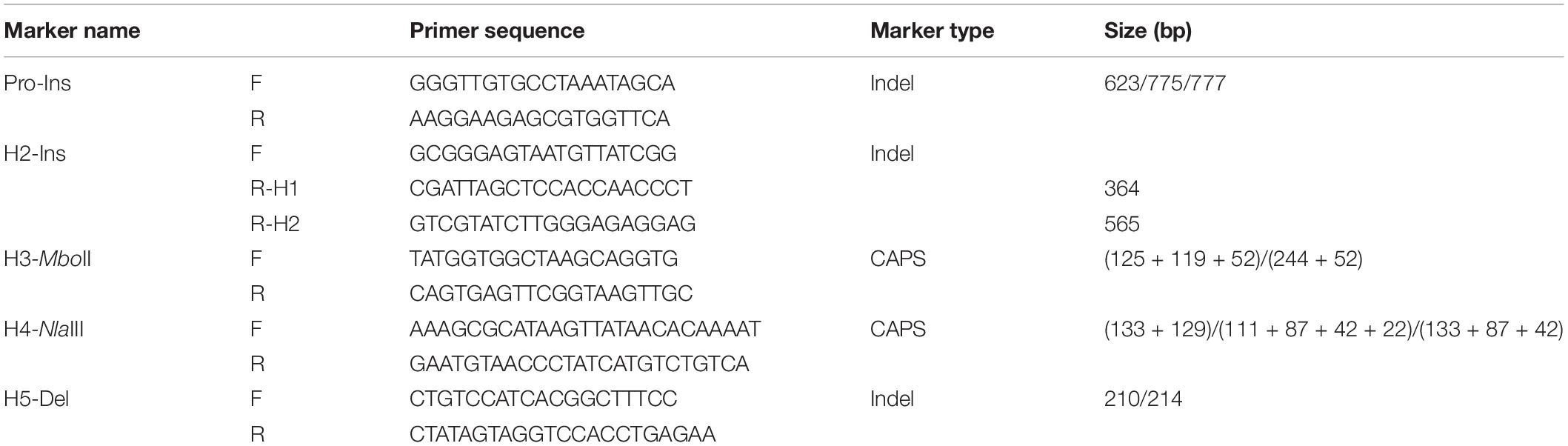Viewport: 1568px width, 446px height.
Task: Select the Pro-Ins marker name cell
Action: tap(38, 83)
